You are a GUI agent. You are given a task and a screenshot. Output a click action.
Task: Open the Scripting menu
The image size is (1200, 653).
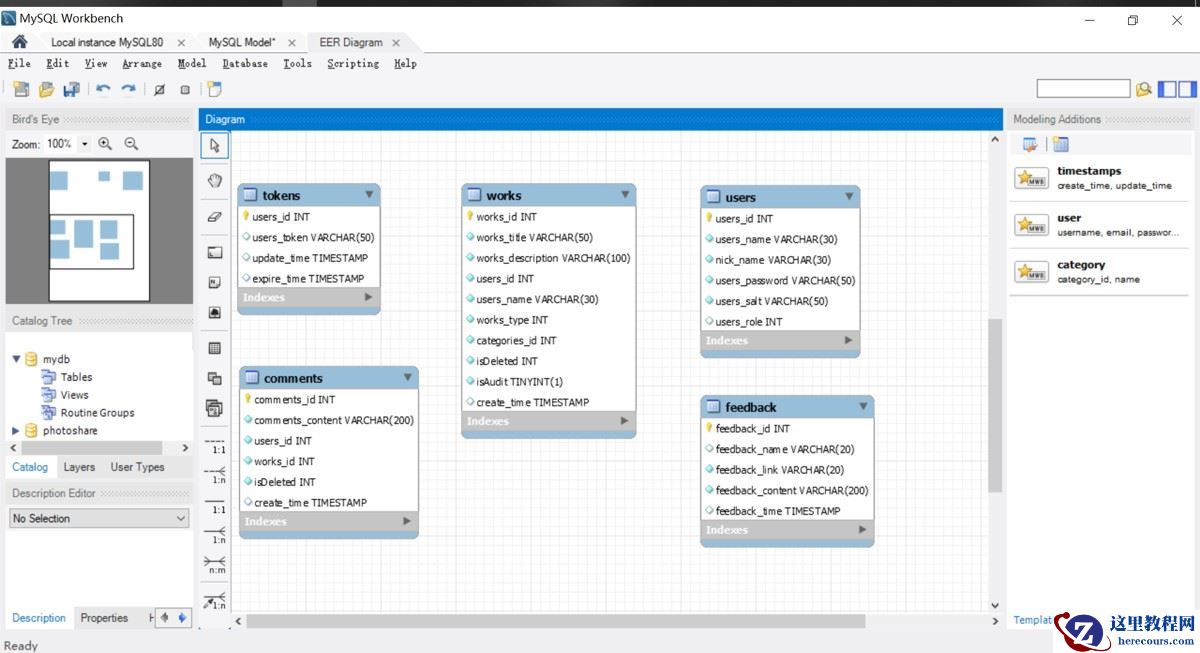coord(353,63)
